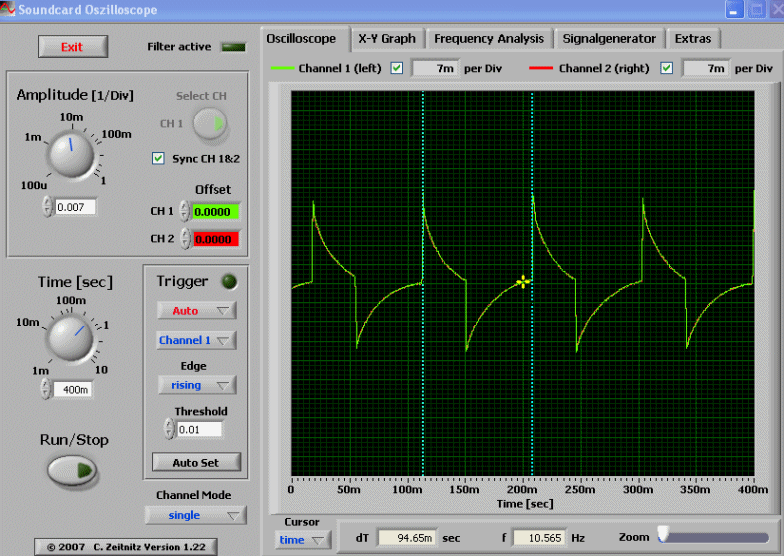
Task: Click the 400m label on time axis
Action: pyautogui.click(x=753, y=490)
